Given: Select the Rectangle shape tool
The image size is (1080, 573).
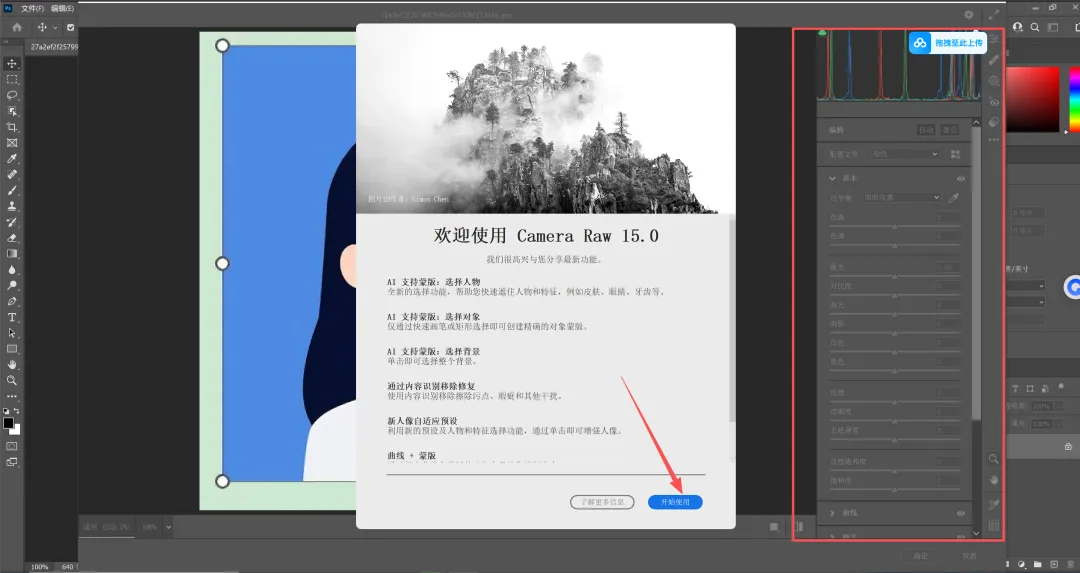Looking at the screenshot, I should 12,348.
